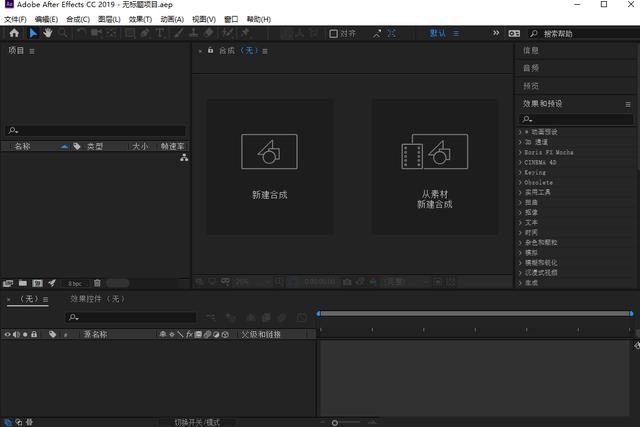Viewport: 640px width, 427px height.
Task: Click the 切换开关/模式 toggle button
Action: tap(198, 423)
